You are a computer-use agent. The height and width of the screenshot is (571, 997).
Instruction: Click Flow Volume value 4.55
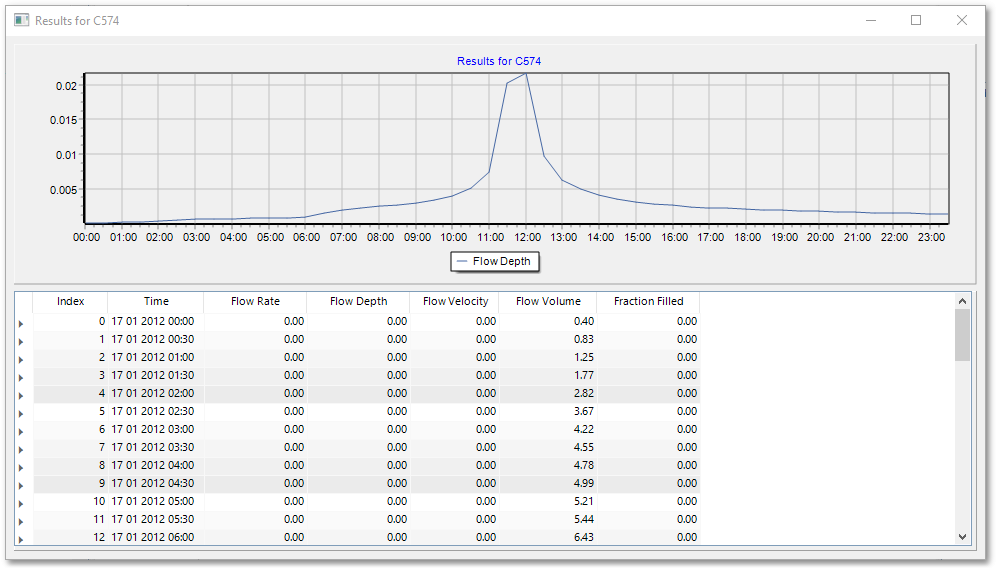point(584,447)
